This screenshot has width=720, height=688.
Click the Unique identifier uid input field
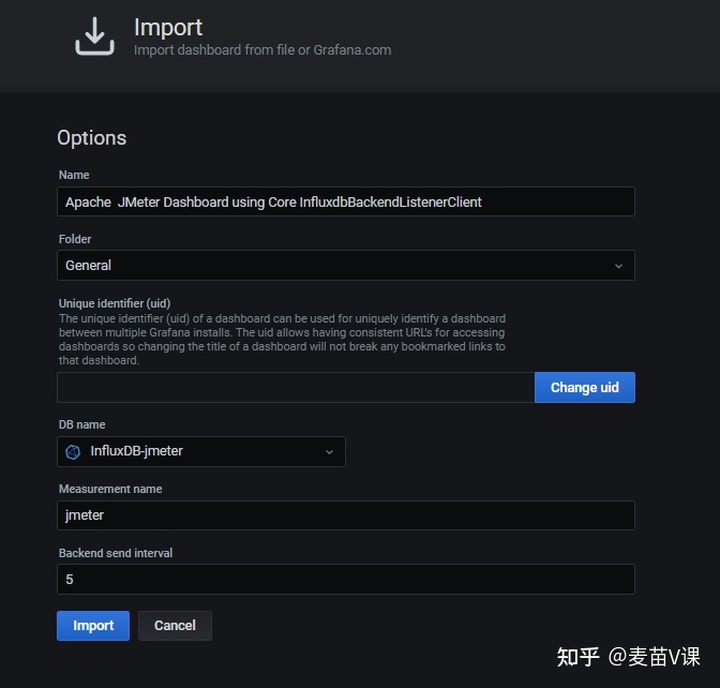[x=296, y=388]
